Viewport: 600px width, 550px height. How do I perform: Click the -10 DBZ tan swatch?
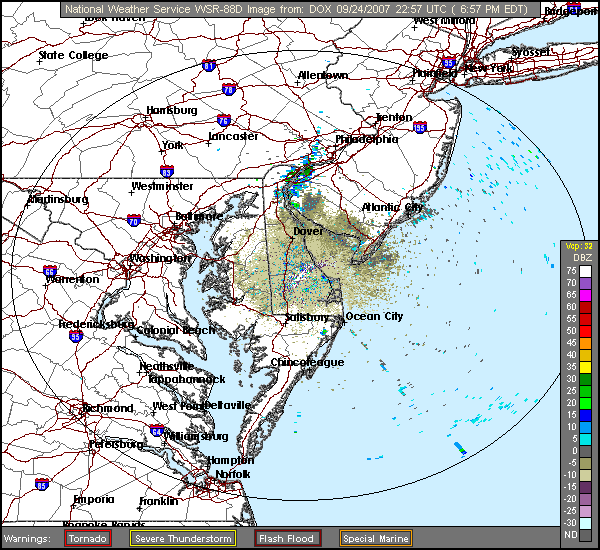click(585, 475)
